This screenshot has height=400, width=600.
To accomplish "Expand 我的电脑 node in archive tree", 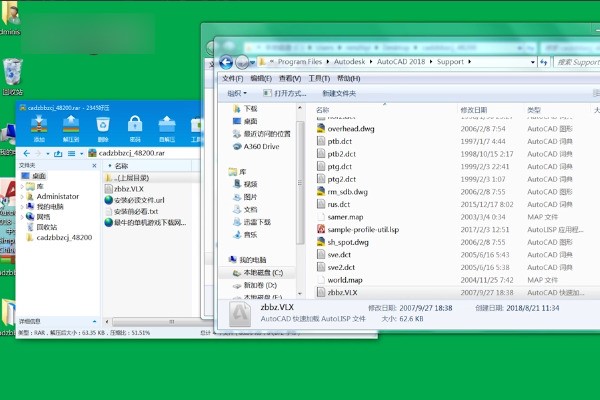I will (22, 207).
